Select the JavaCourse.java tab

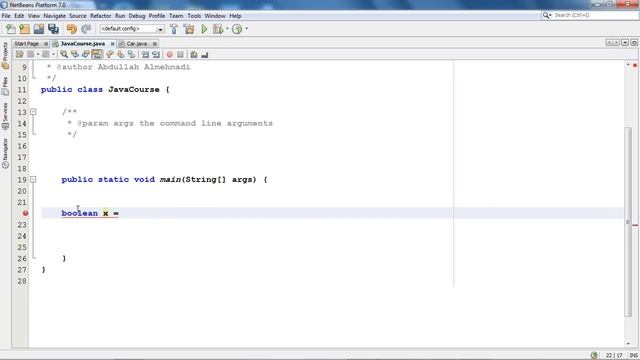click(83, 44)
